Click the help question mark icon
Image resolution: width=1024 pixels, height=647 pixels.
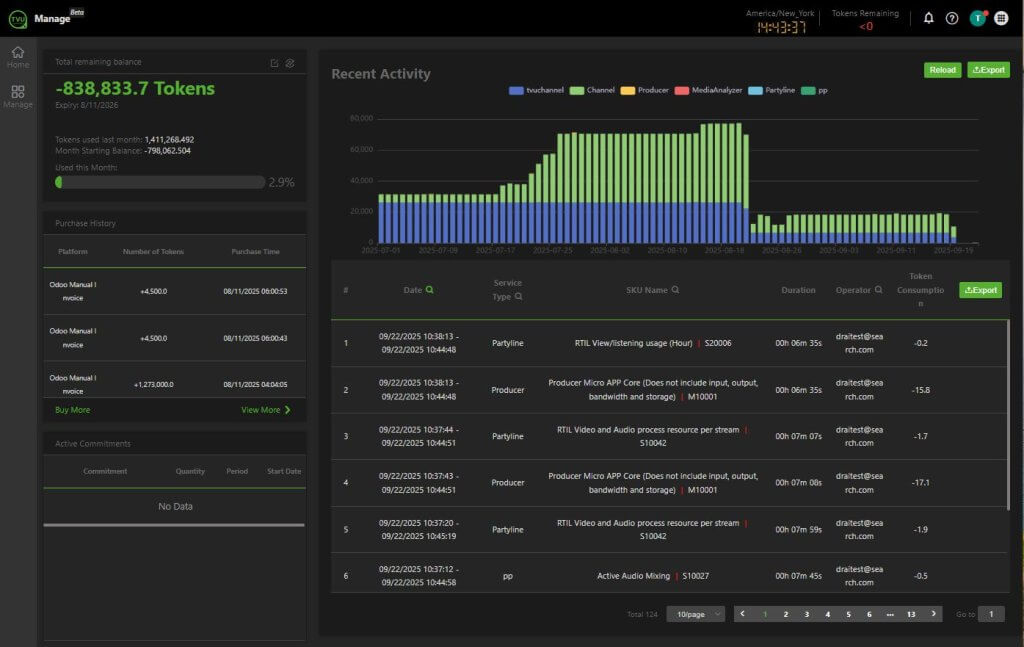(x=952, y=18)
